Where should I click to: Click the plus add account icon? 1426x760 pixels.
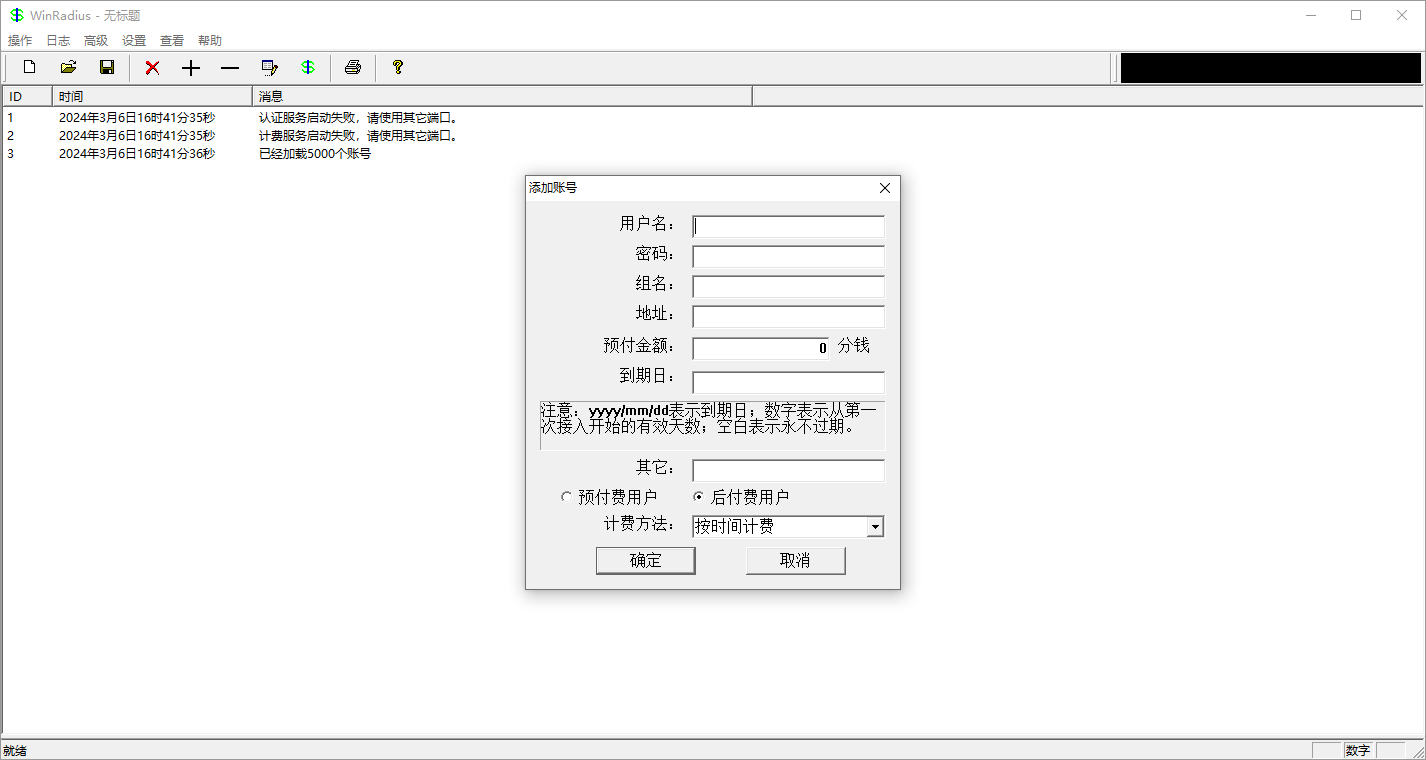tap(191, 68)
